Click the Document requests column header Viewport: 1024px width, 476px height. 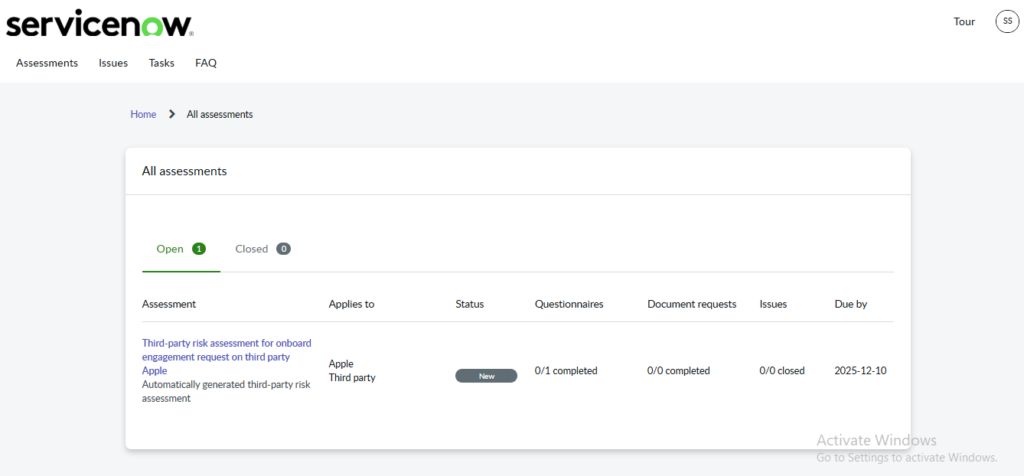tap(691, 304)
